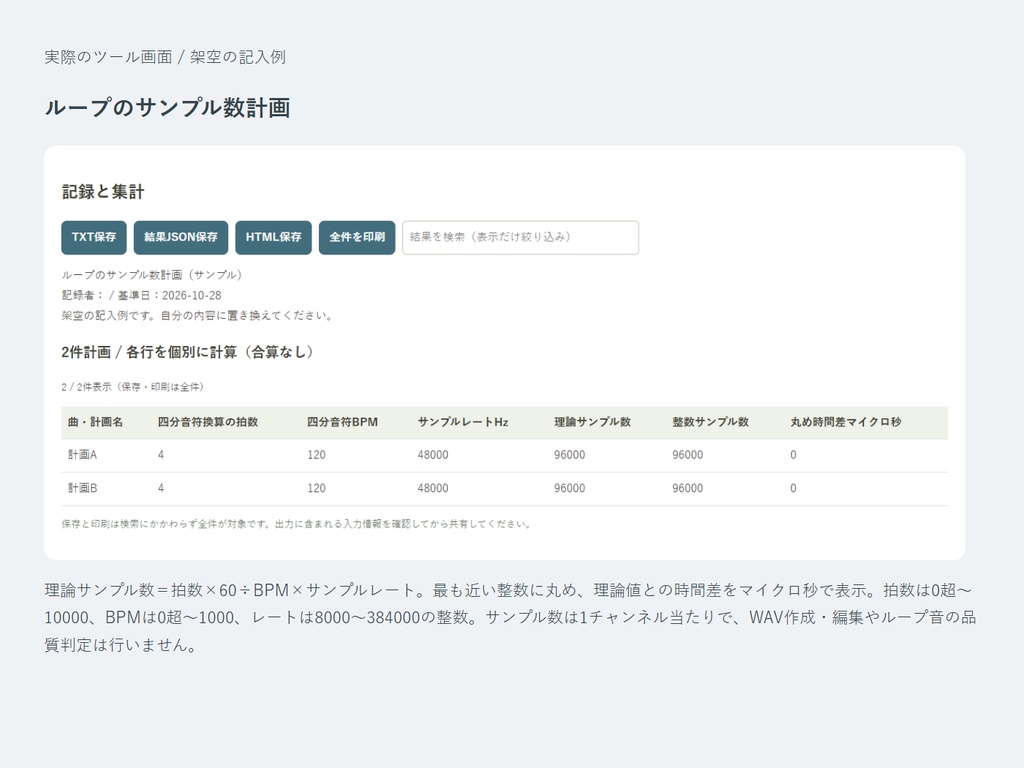Click 計画B's 理論サンプル数 value 96000
Screen dimensions: 1024x768
pyautogui.click(x=569, y=488)
